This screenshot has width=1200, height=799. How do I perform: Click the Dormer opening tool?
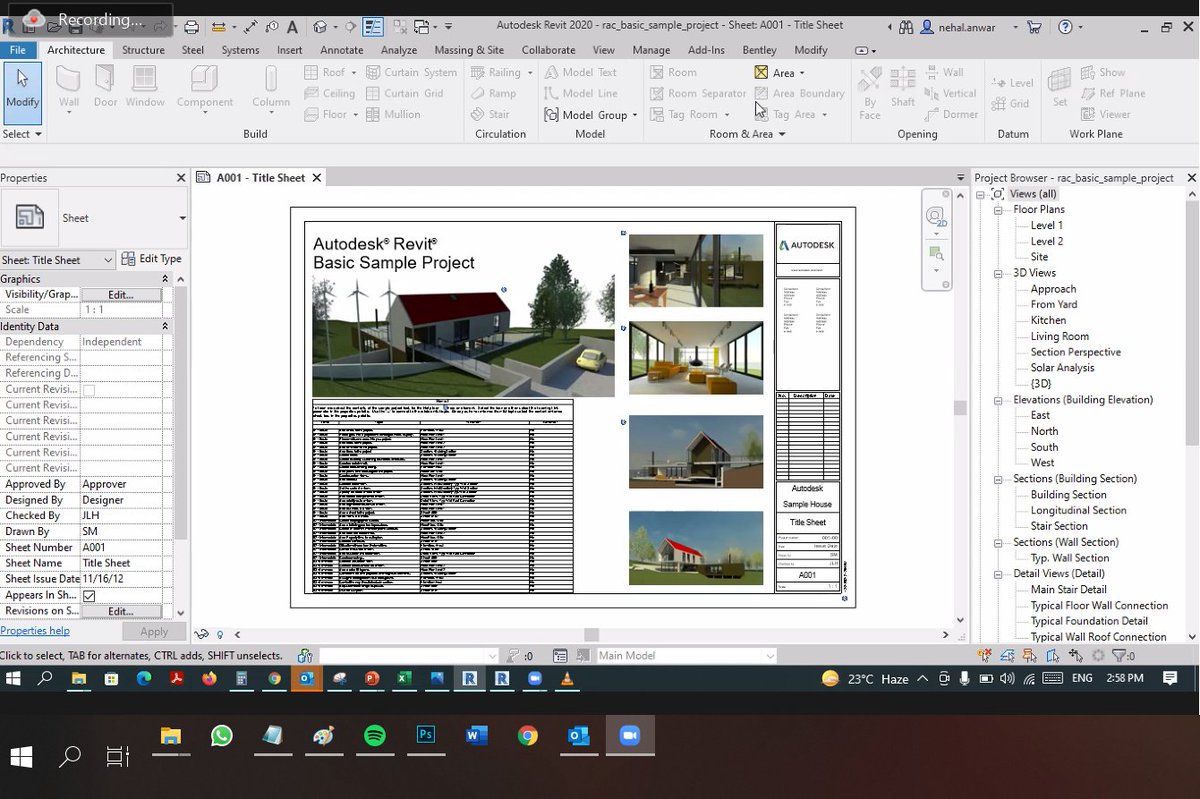[x=951, y=114]
